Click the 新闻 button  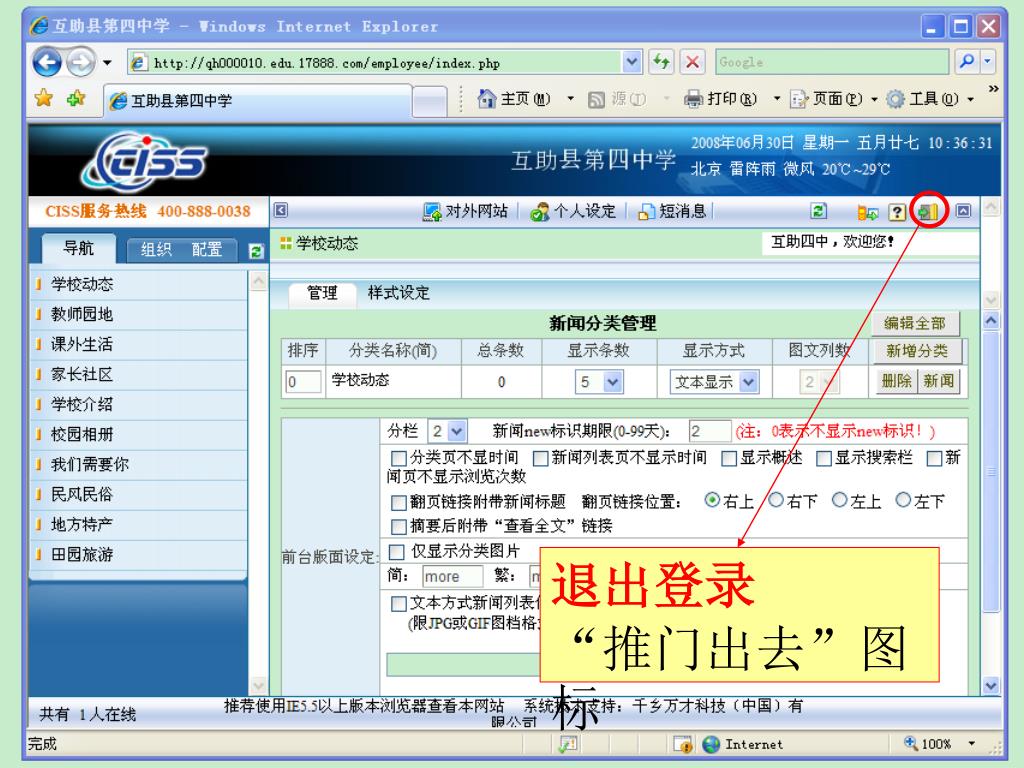tap(938, 381)
